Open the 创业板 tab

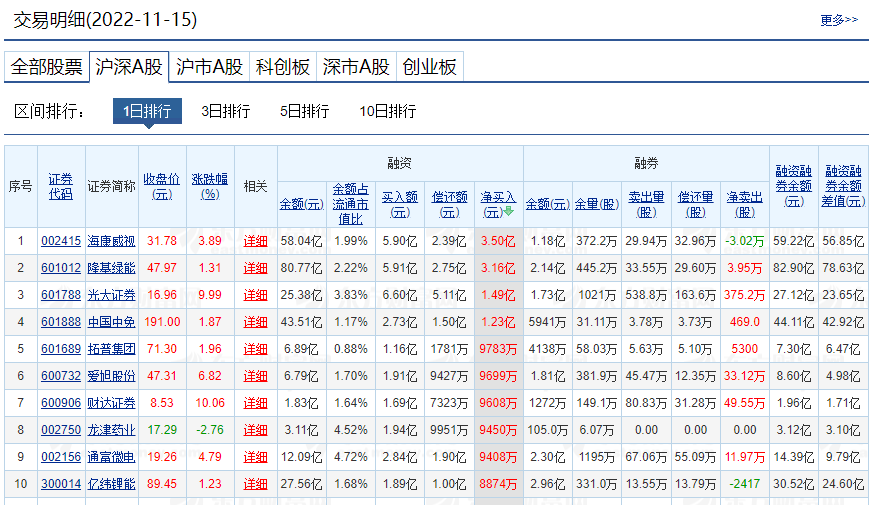coord(429,67)
